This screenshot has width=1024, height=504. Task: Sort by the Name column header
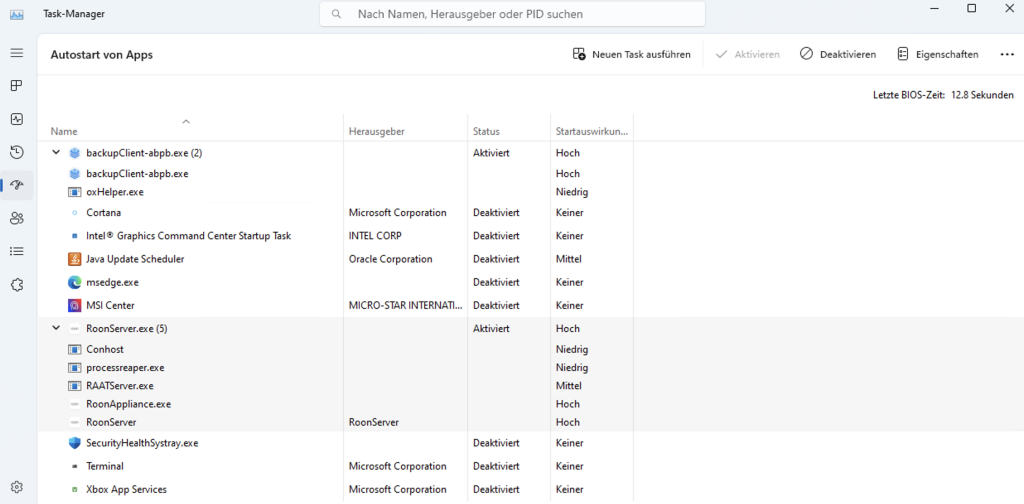coord(64,131)
